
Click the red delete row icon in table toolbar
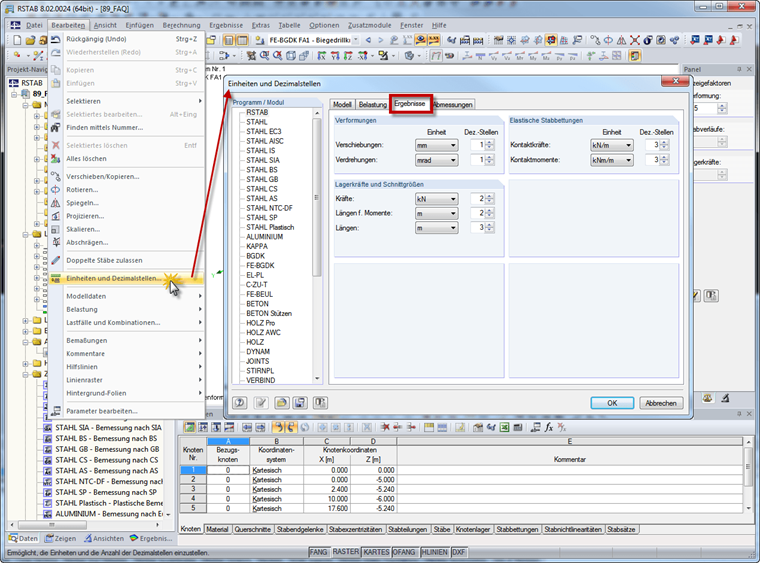click(x=385, y=427)
